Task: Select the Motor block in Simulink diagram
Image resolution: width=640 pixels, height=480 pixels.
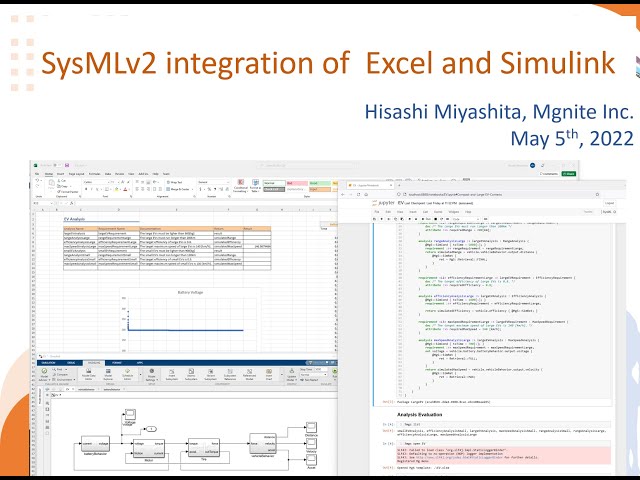Action: tap(149, 448)
